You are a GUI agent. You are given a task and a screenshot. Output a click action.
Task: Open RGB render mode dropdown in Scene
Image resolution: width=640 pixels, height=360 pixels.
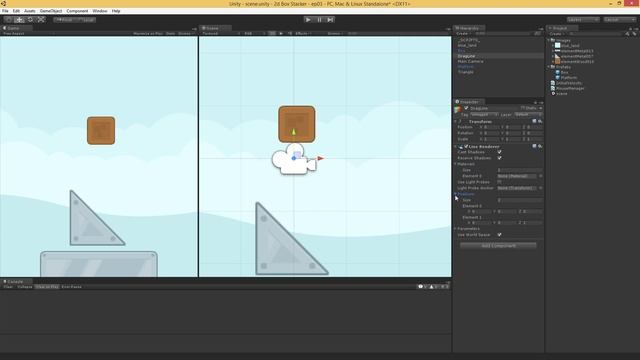tap(255, 33)
